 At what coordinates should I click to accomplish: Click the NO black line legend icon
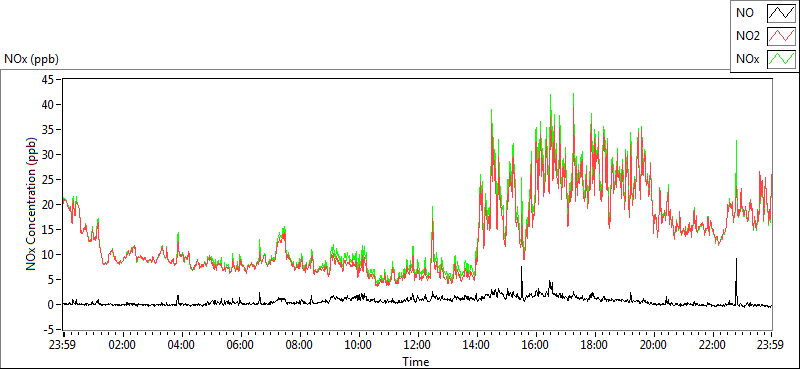pyautogui.click(x=781, y=13)
